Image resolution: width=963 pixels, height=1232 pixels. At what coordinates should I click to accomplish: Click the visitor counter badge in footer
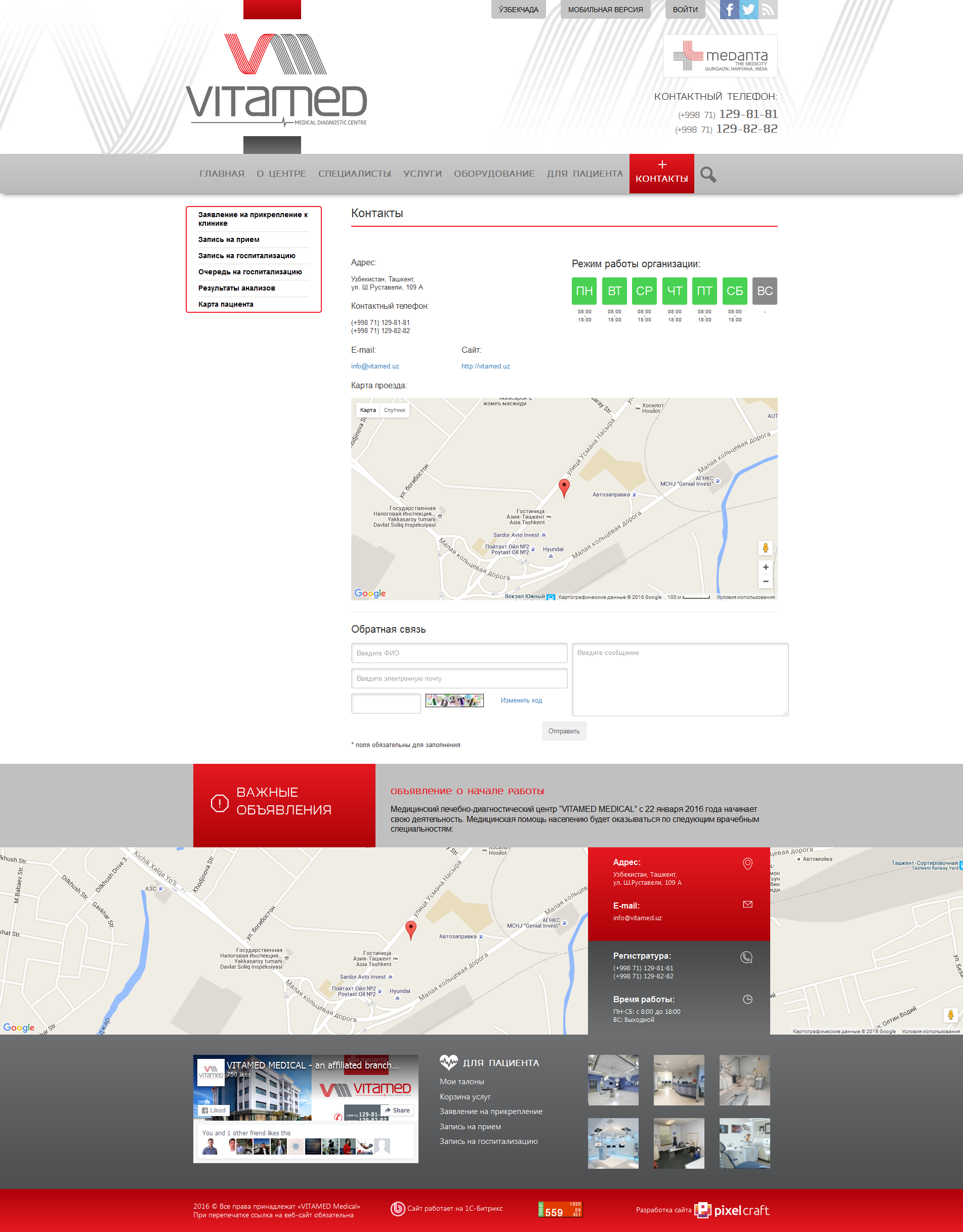point(559,1209)
